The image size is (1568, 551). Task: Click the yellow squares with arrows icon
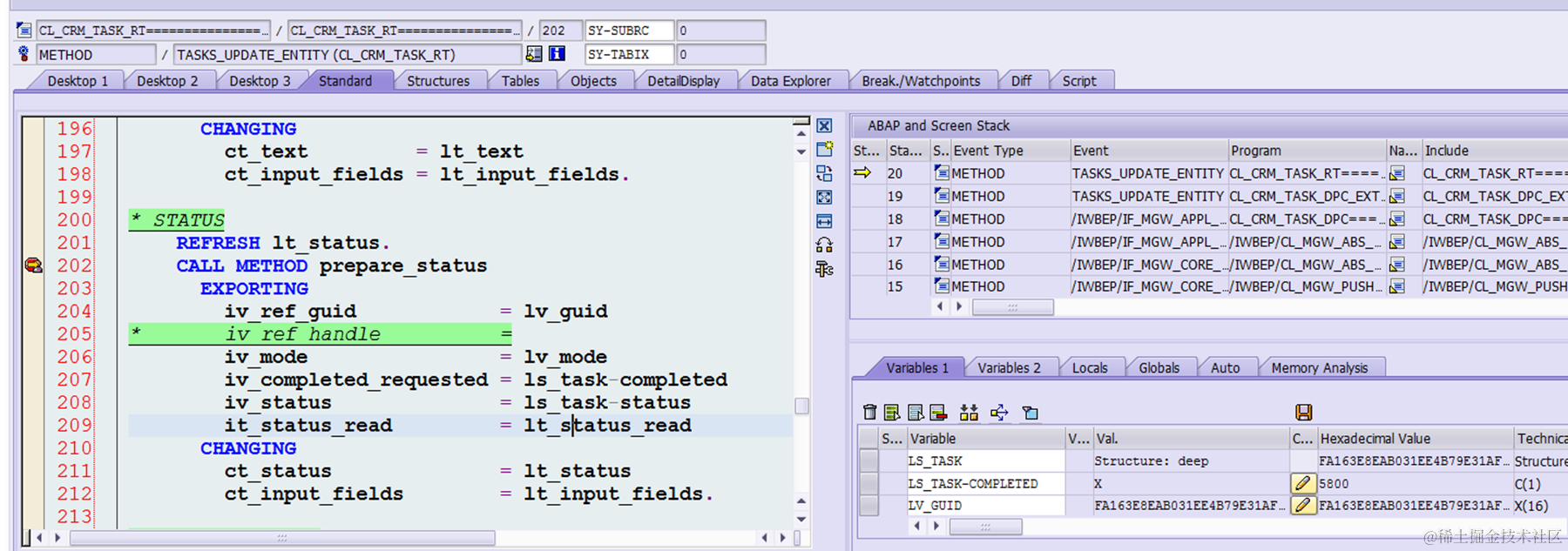click(969, 413)
